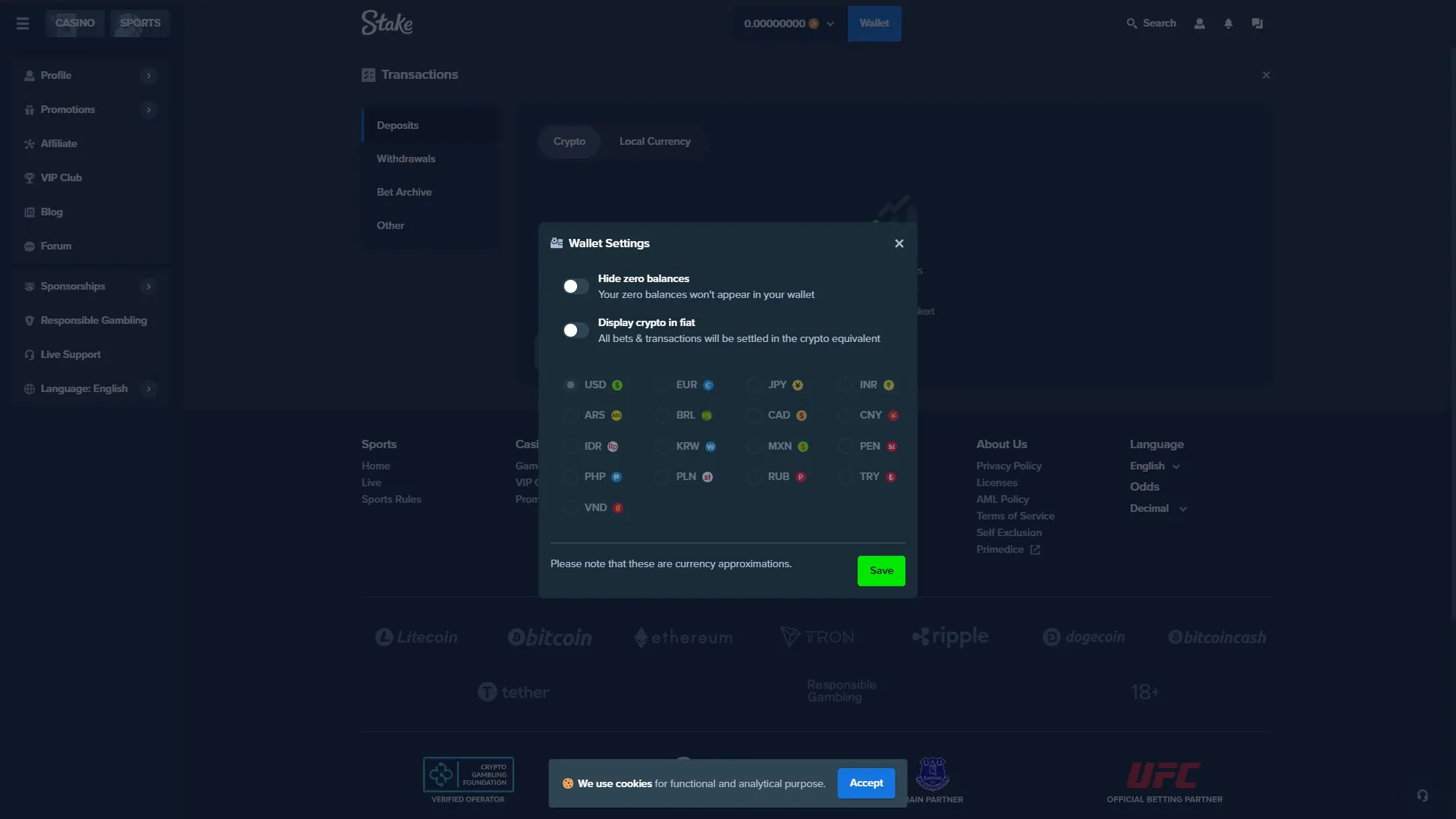Click the Stake logo

point(387,23)
